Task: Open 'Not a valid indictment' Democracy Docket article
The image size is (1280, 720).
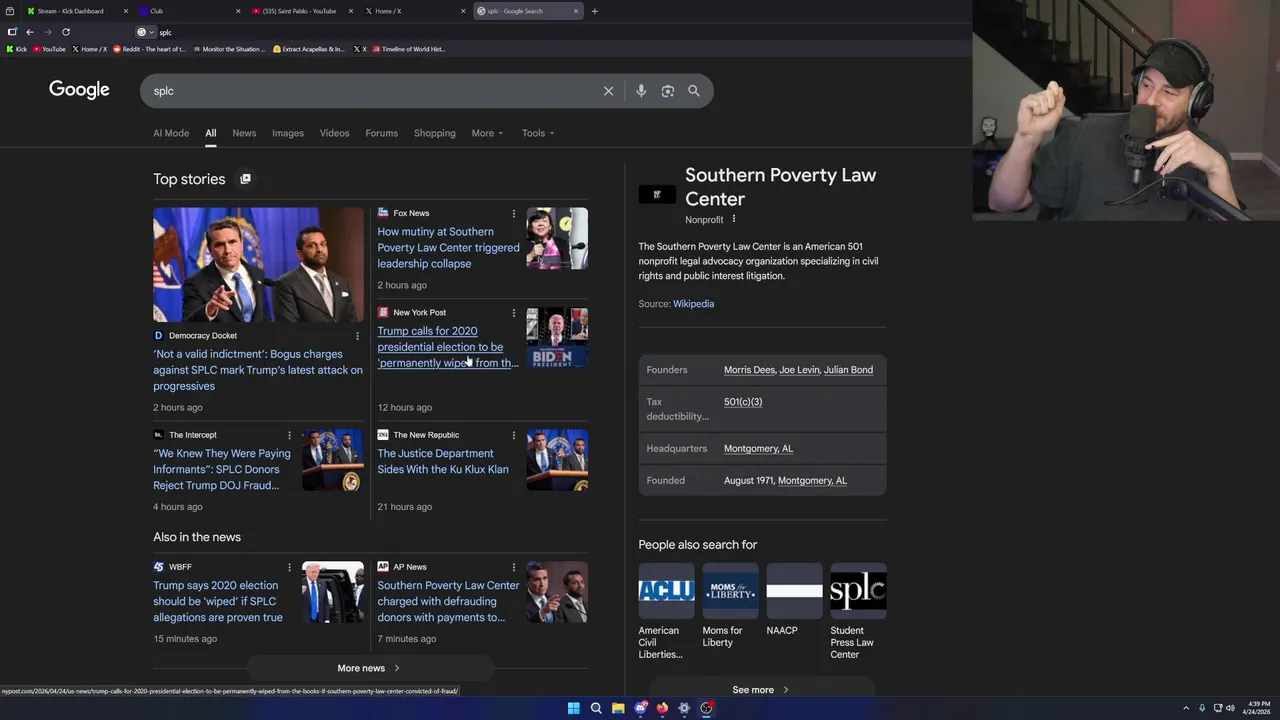Action: point(258,370)
